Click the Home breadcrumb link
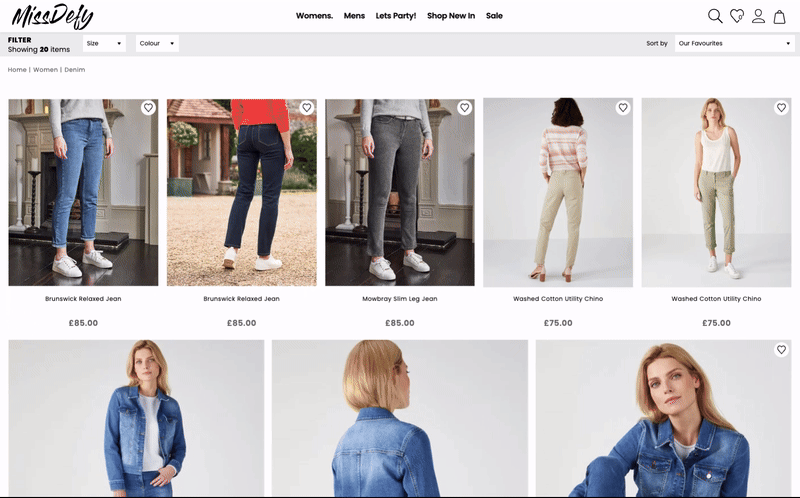The image size is (800, 498). (17, 70)
